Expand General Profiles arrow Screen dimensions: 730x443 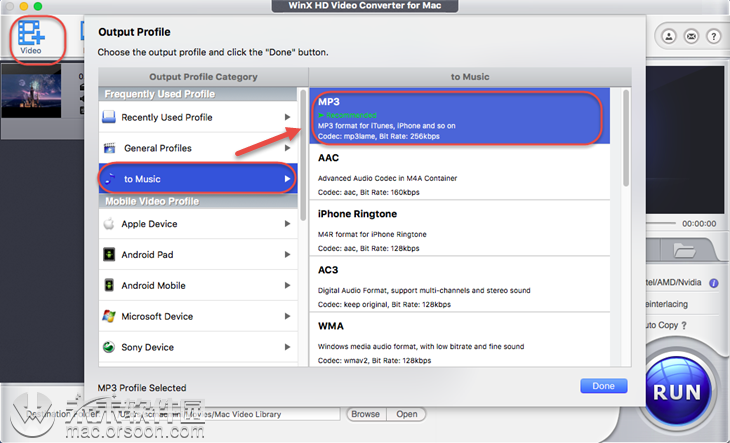288,148
